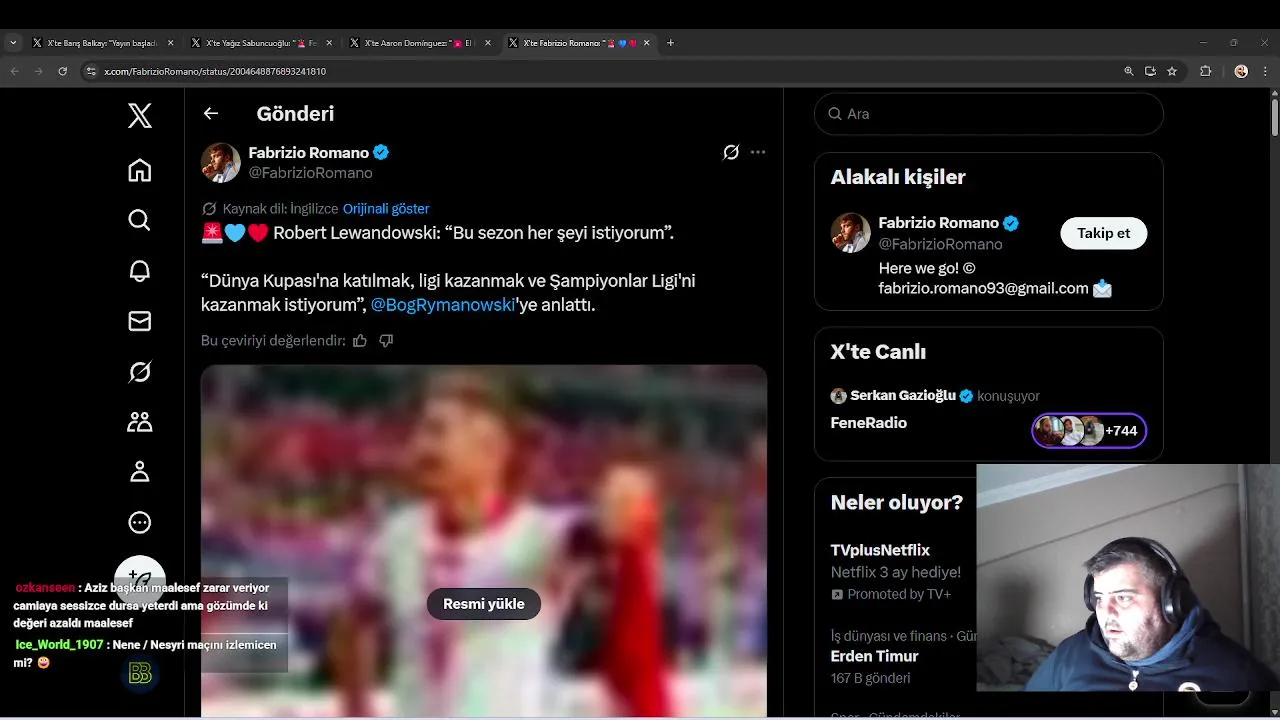Open Profile person icon

point(140,472)
